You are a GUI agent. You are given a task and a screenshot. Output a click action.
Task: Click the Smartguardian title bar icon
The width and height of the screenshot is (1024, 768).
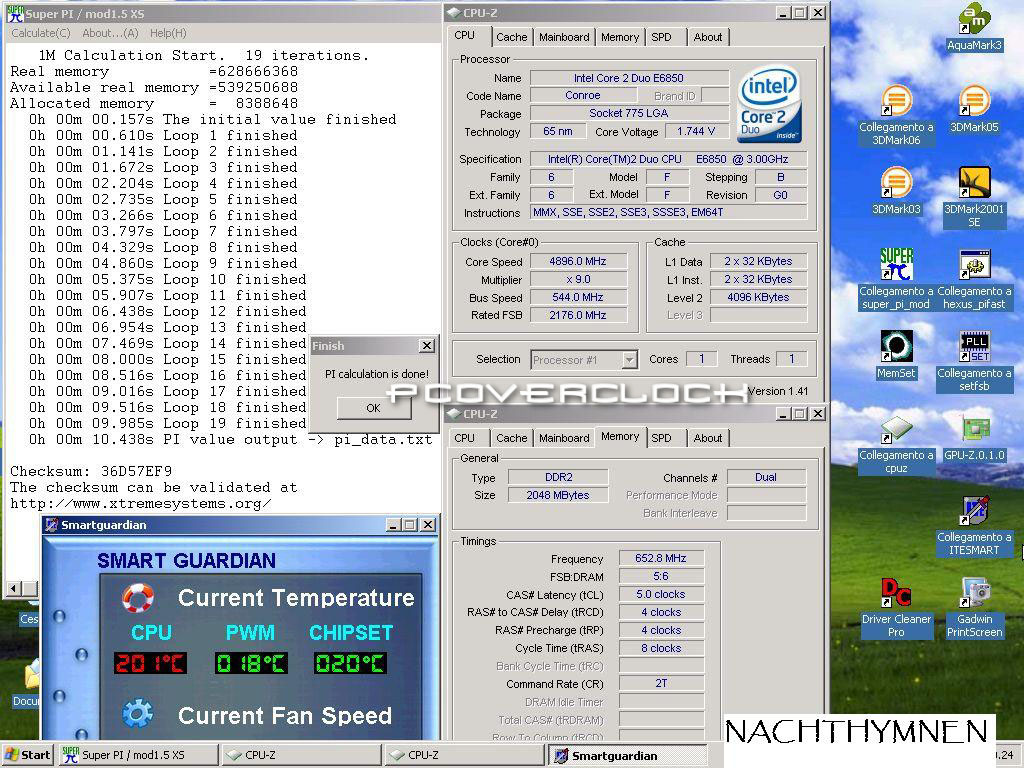(x=52, y=524)
